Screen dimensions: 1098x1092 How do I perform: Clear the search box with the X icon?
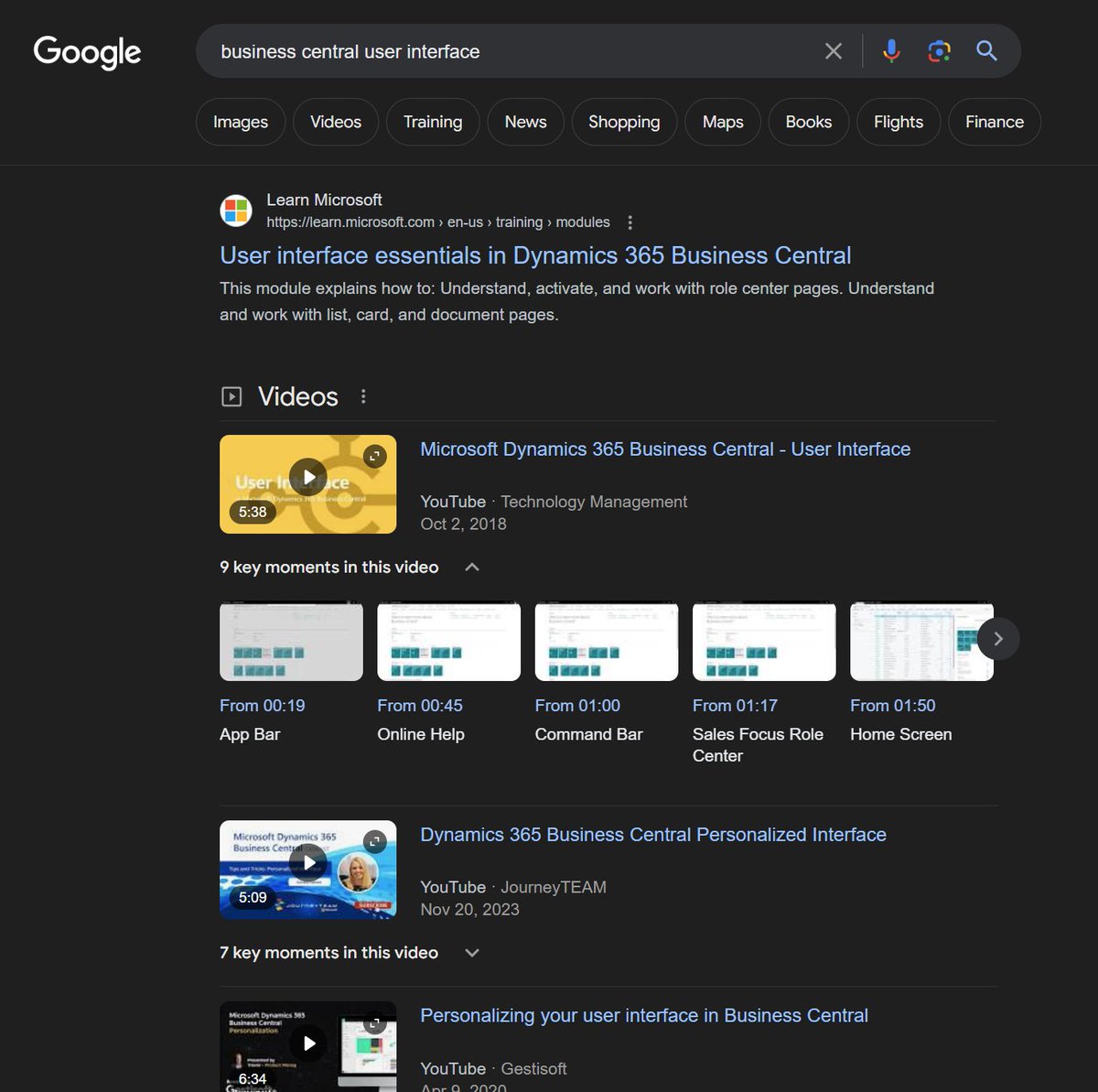point(833,51)
